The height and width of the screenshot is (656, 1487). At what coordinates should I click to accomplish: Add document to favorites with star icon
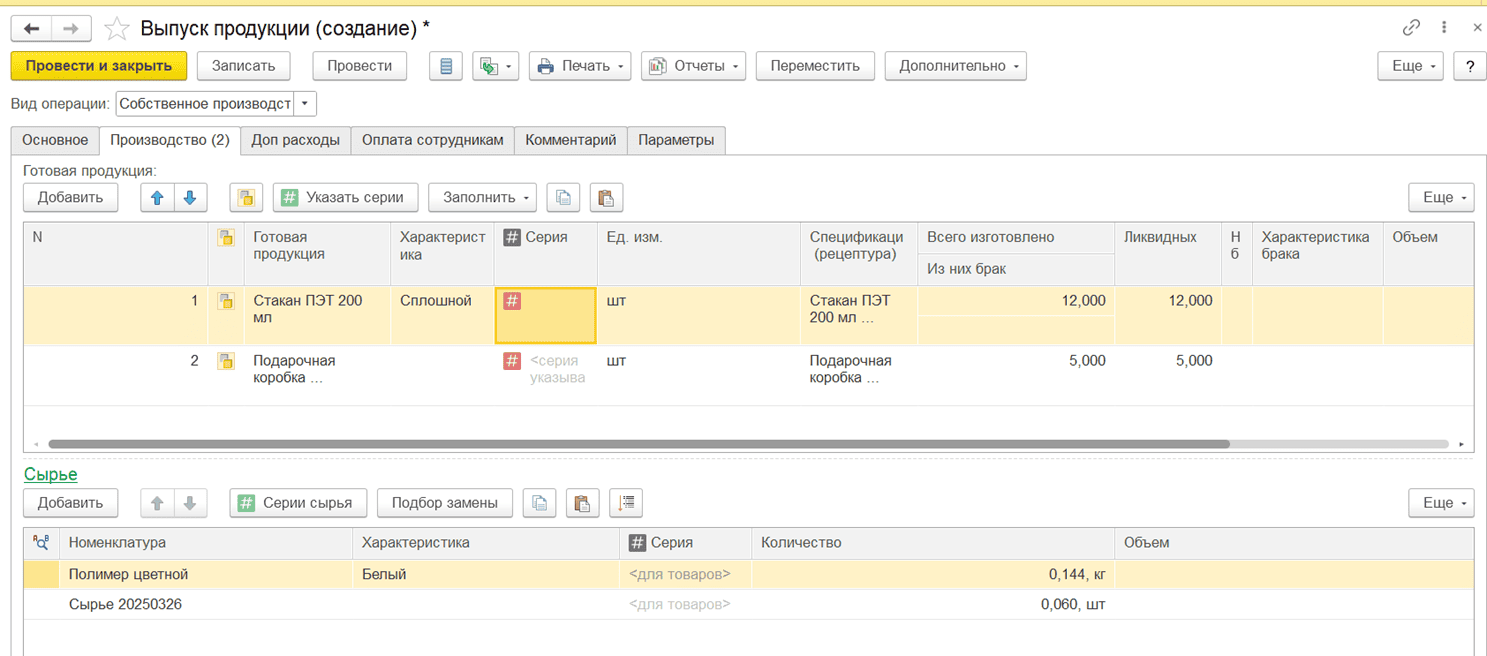117,29
